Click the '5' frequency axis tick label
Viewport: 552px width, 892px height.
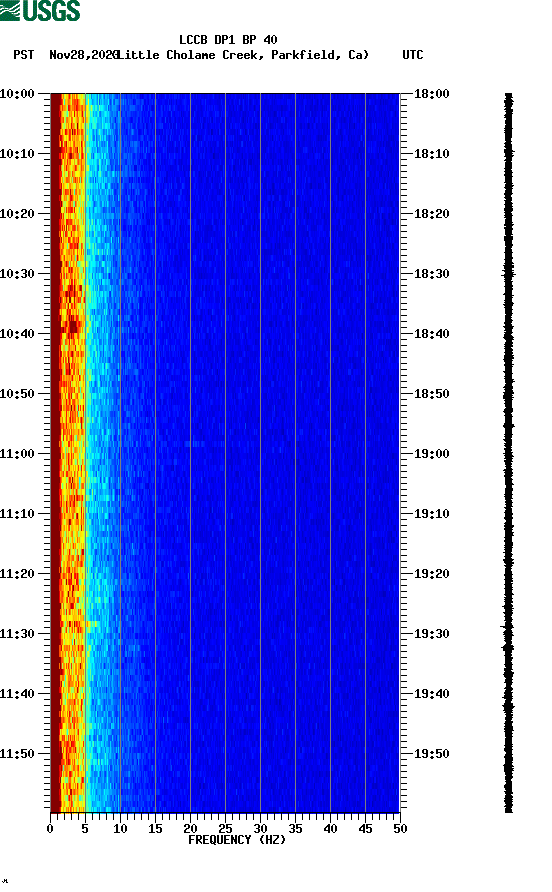click(85, 829)
